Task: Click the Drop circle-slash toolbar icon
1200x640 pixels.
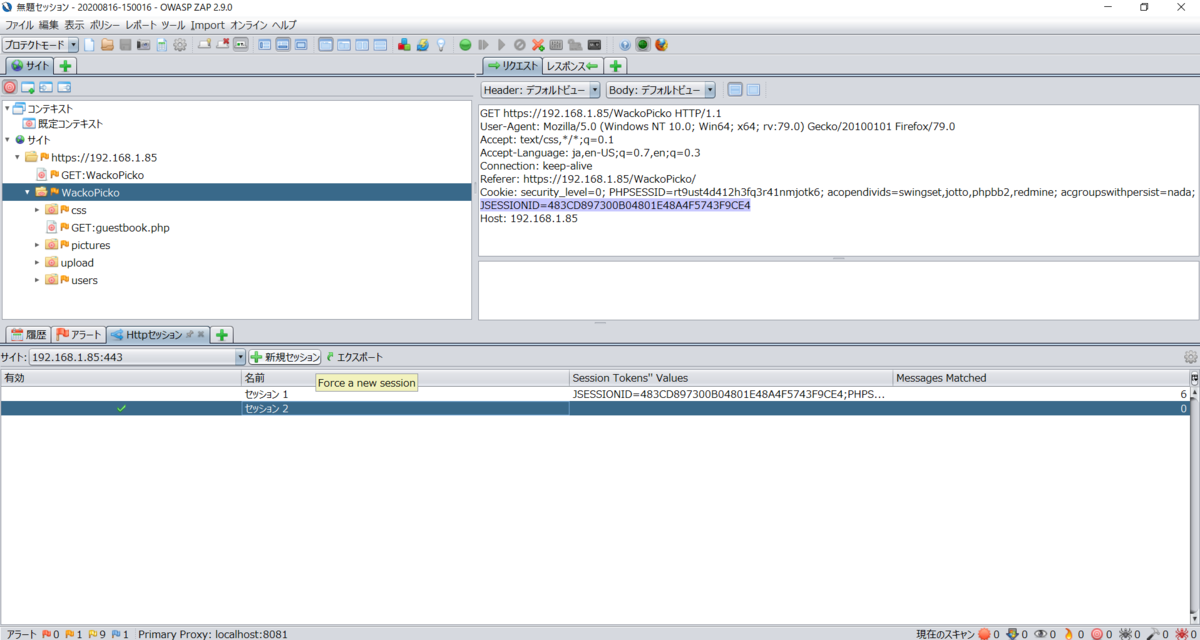Action: [x=520, y=45]
